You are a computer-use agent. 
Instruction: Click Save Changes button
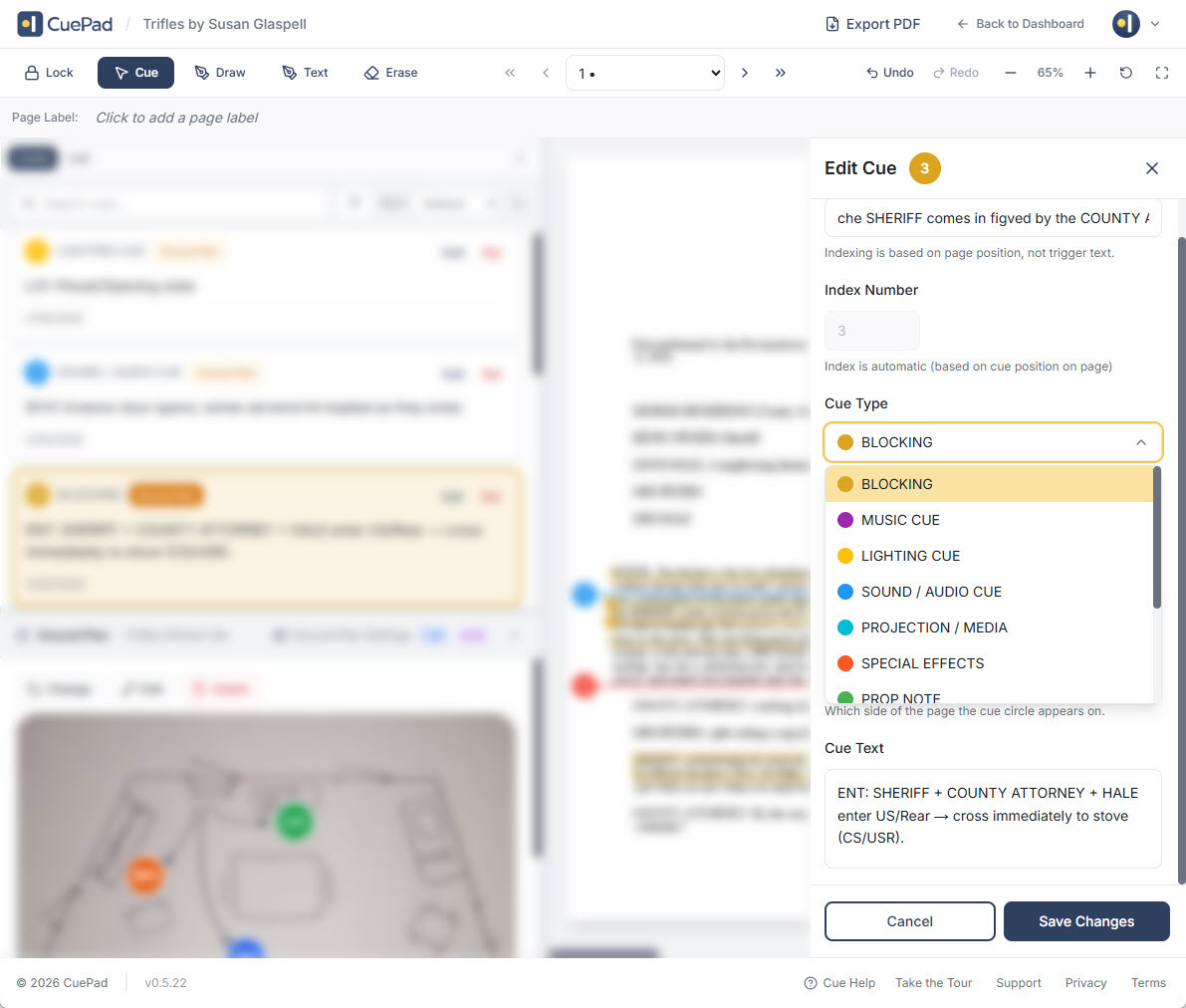(x=1085, y=921)
